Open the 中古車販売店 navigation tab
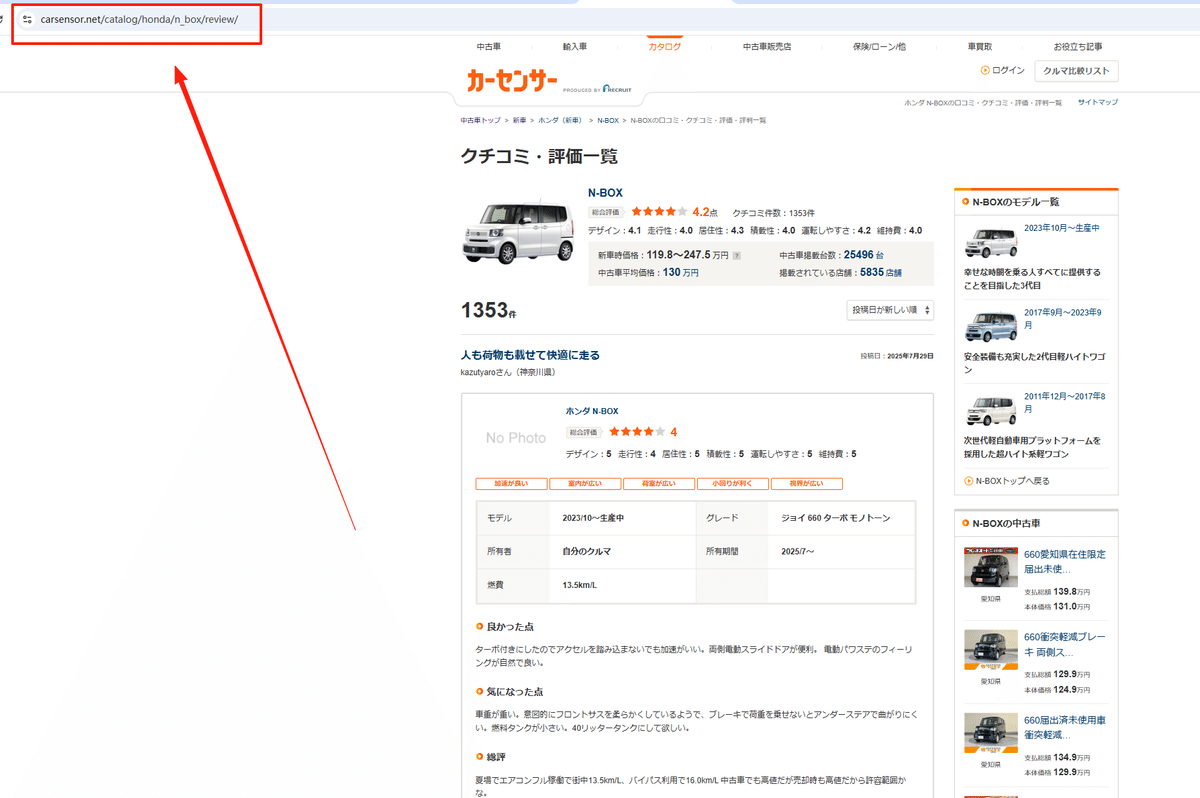The image size is (1200, 798). click(767, 47)
